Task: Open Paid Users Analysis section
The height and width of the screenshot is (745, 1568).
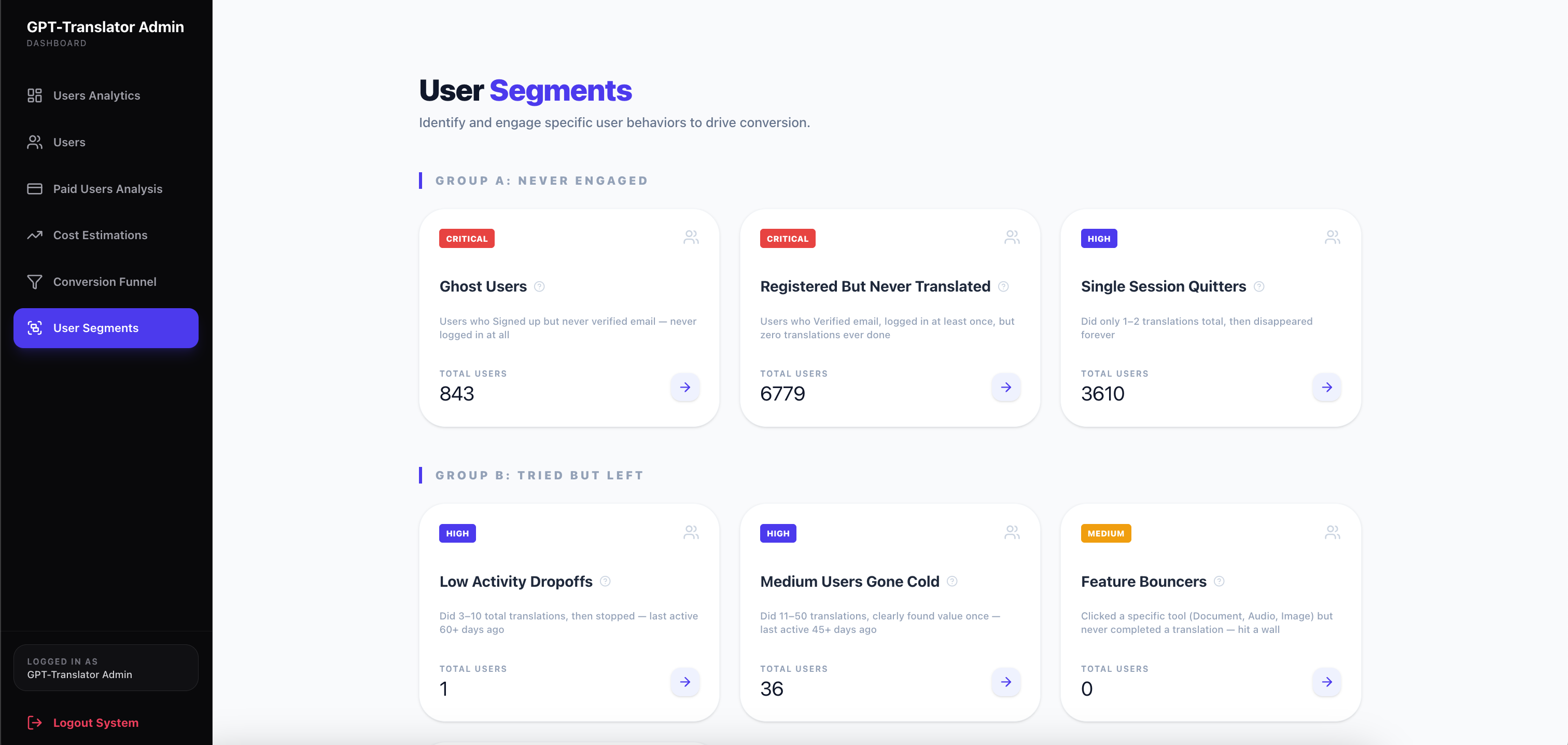Action: 107,189
